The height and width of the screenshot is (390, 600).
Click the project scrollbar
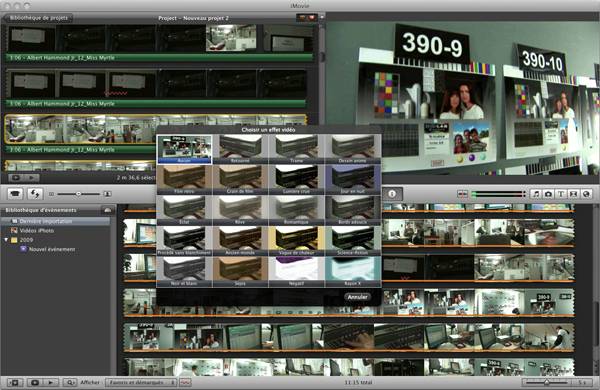click(x=322, y=57)
